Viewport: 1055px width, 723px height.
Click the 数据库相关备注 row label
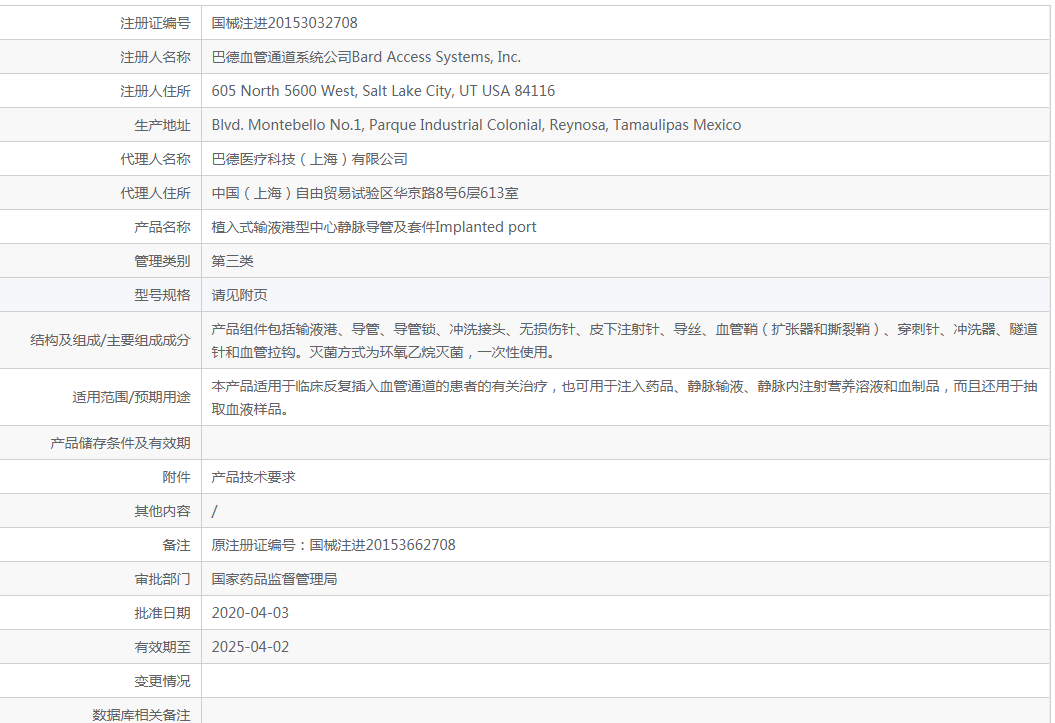tap(141, 714)
